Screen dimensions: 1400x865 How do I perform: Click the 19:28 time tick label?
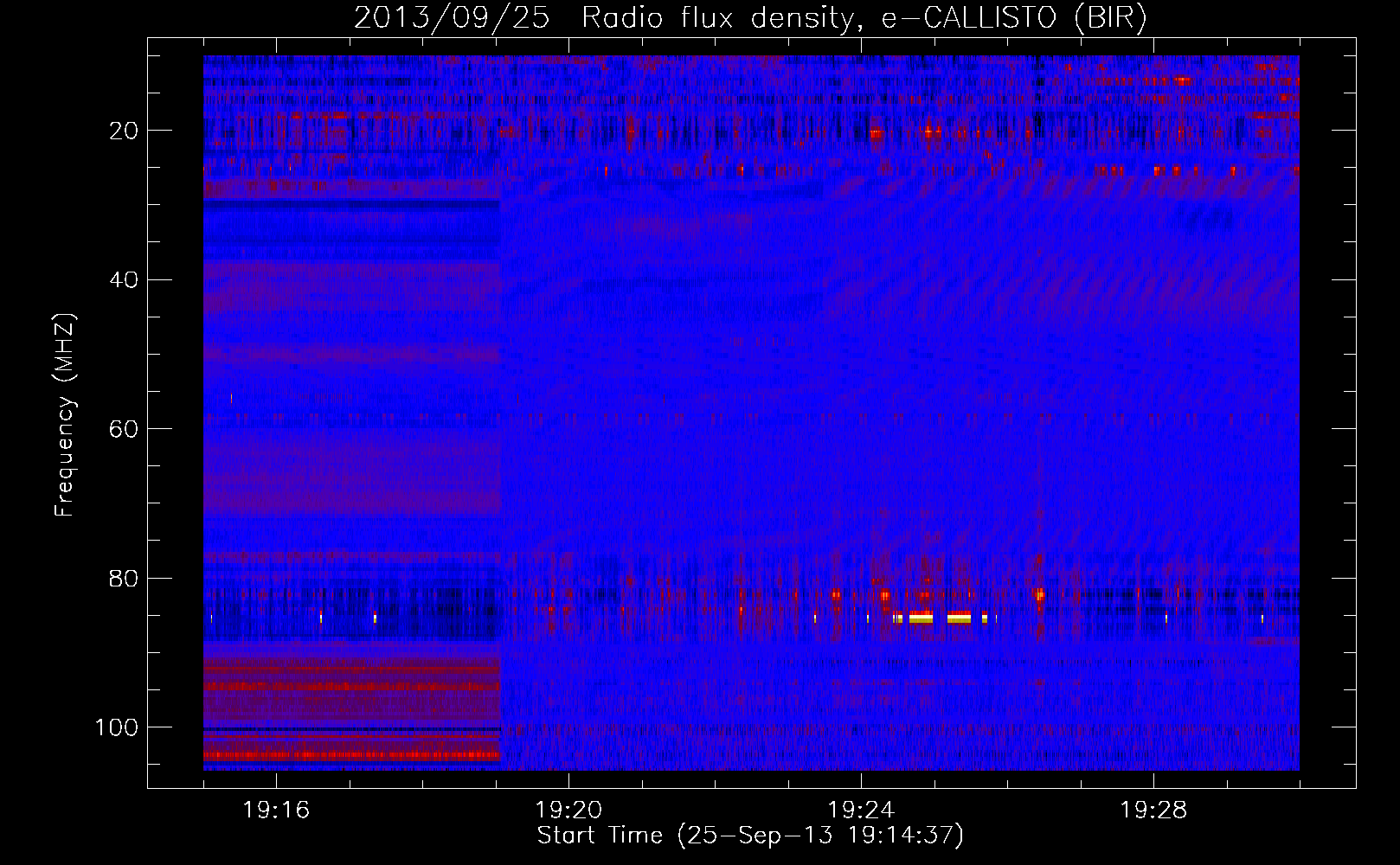[1153, 811]
